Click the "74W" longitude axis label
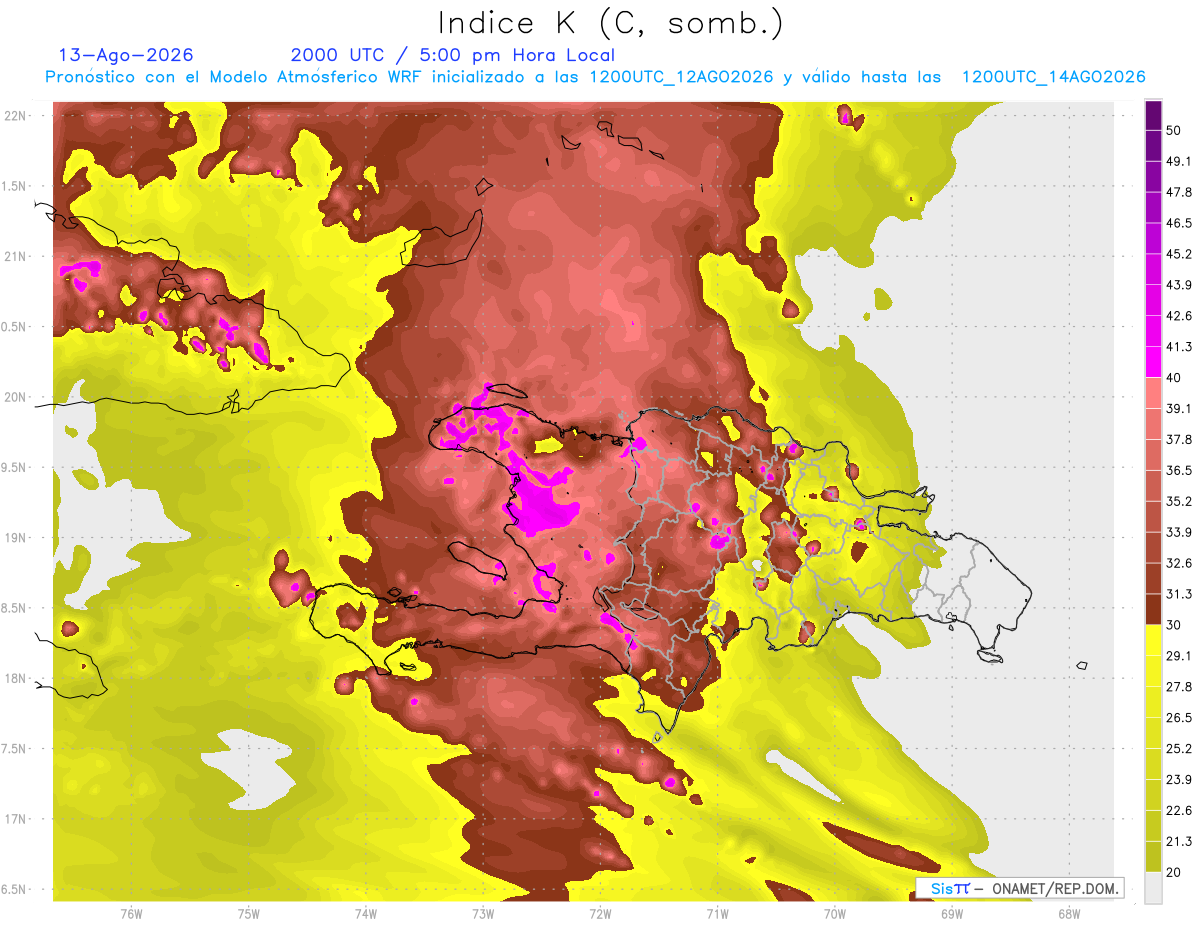Image resolution: width=1200 pixels, height=927 pixels. click(x=365, y=913)
